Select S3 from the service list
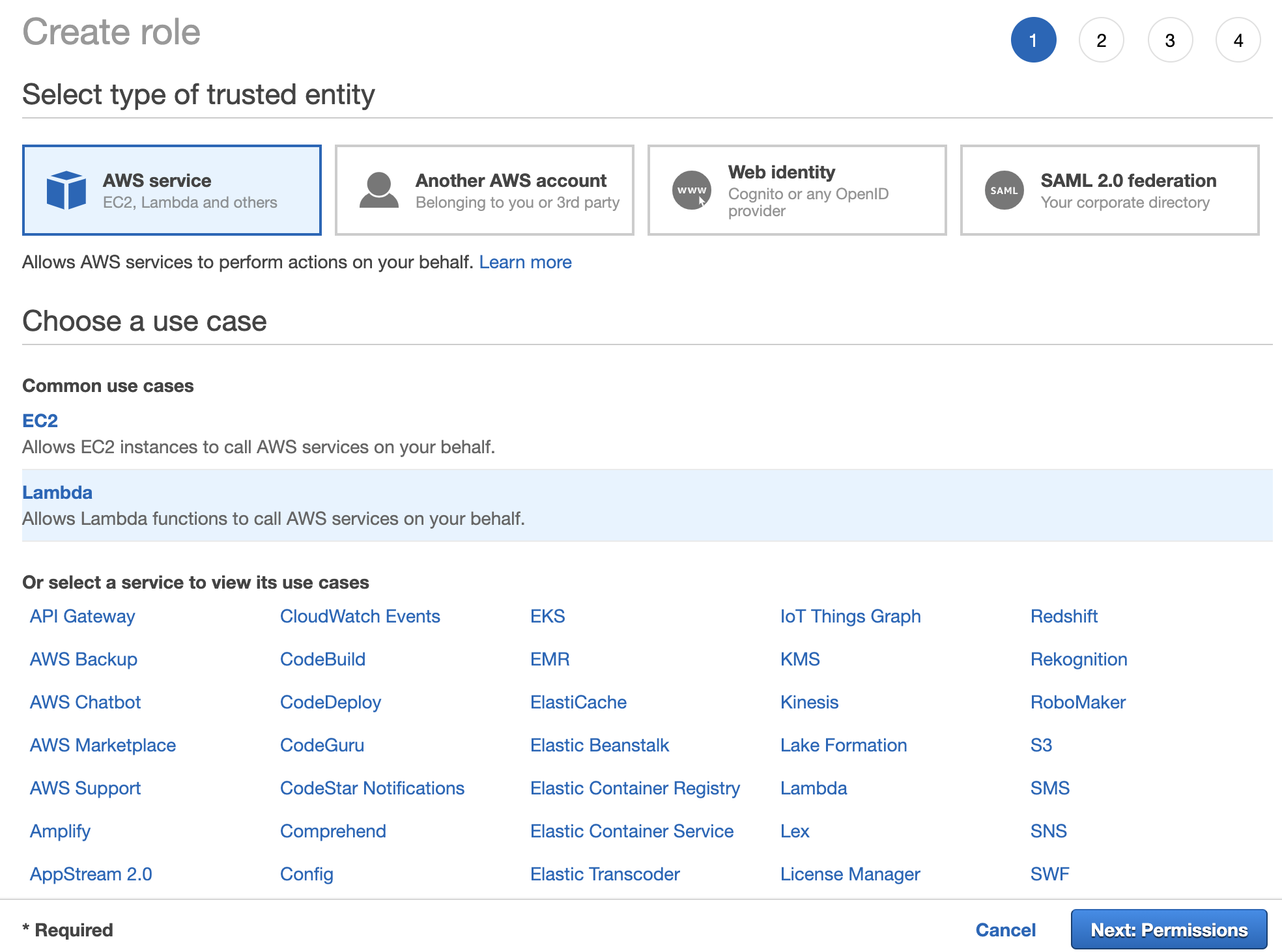The image size is (1282, 952). coord(1041,745)
